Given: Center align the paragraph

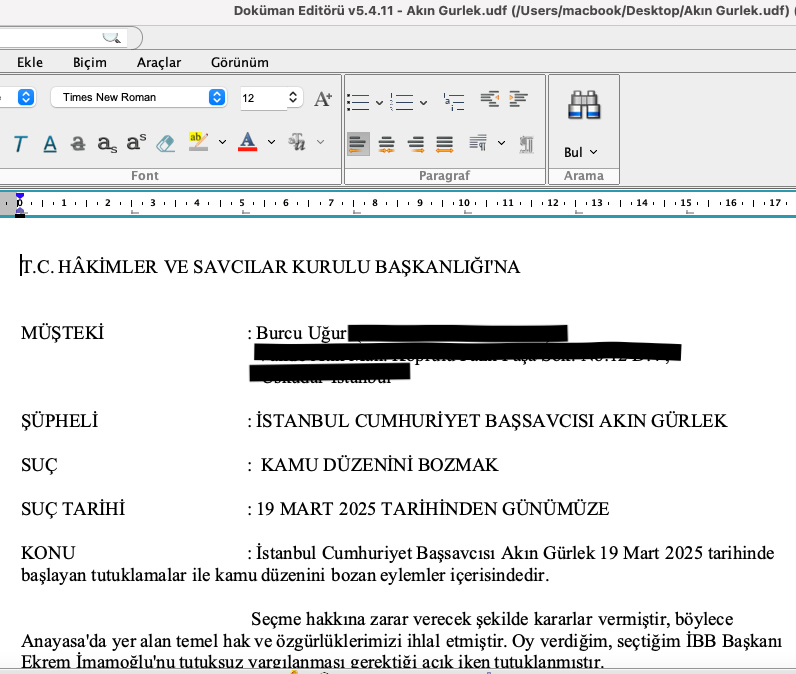Looking at the screenshot, I should [x=387, y=144].
